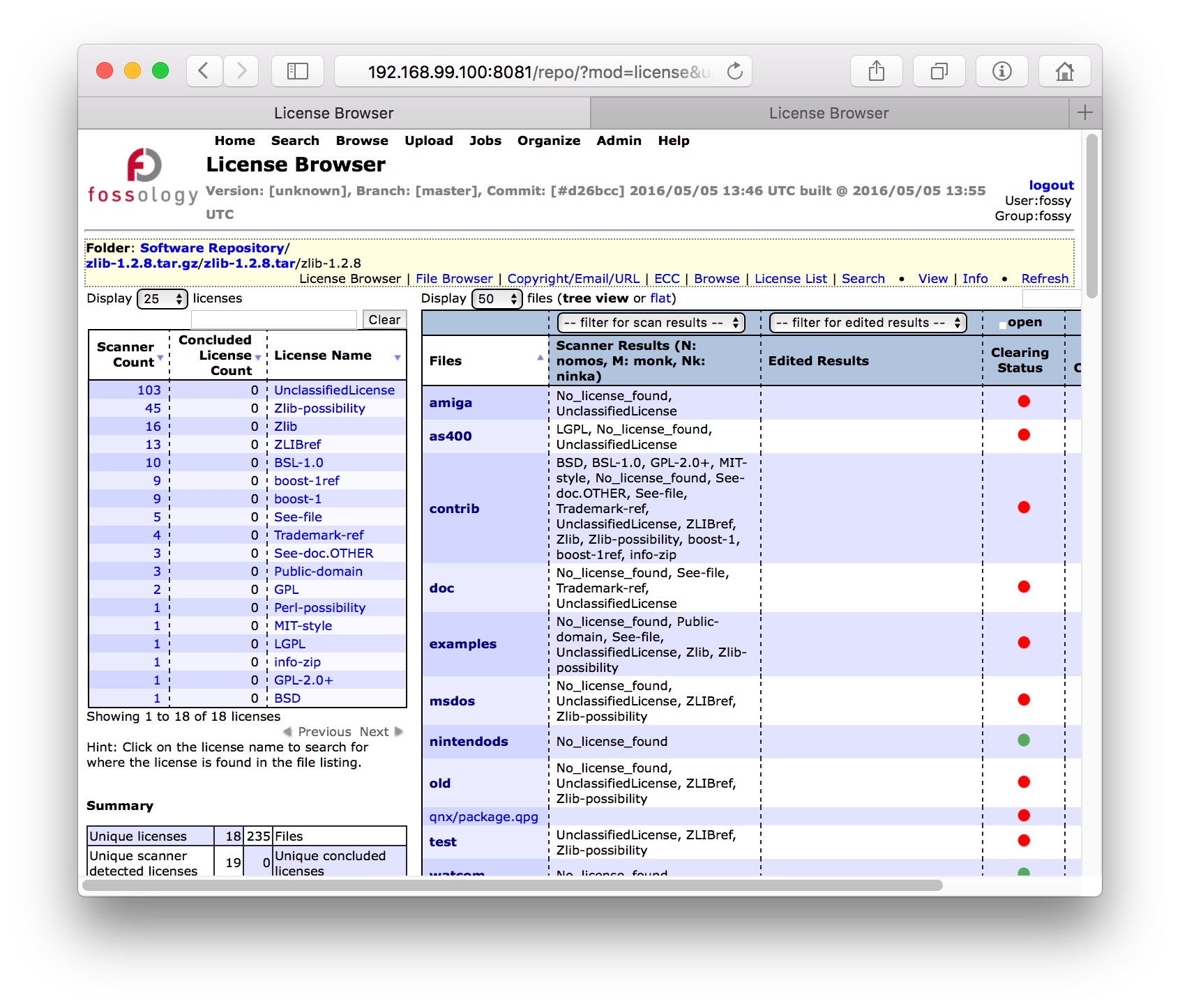
Task: Open filter for edited results dropdown
Action: (868, 323)
